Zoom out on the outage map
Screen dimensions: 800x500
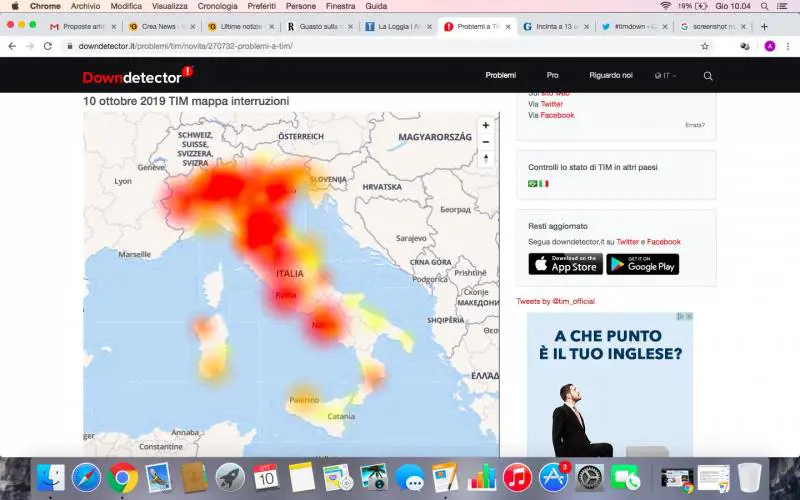click(486, 142)
